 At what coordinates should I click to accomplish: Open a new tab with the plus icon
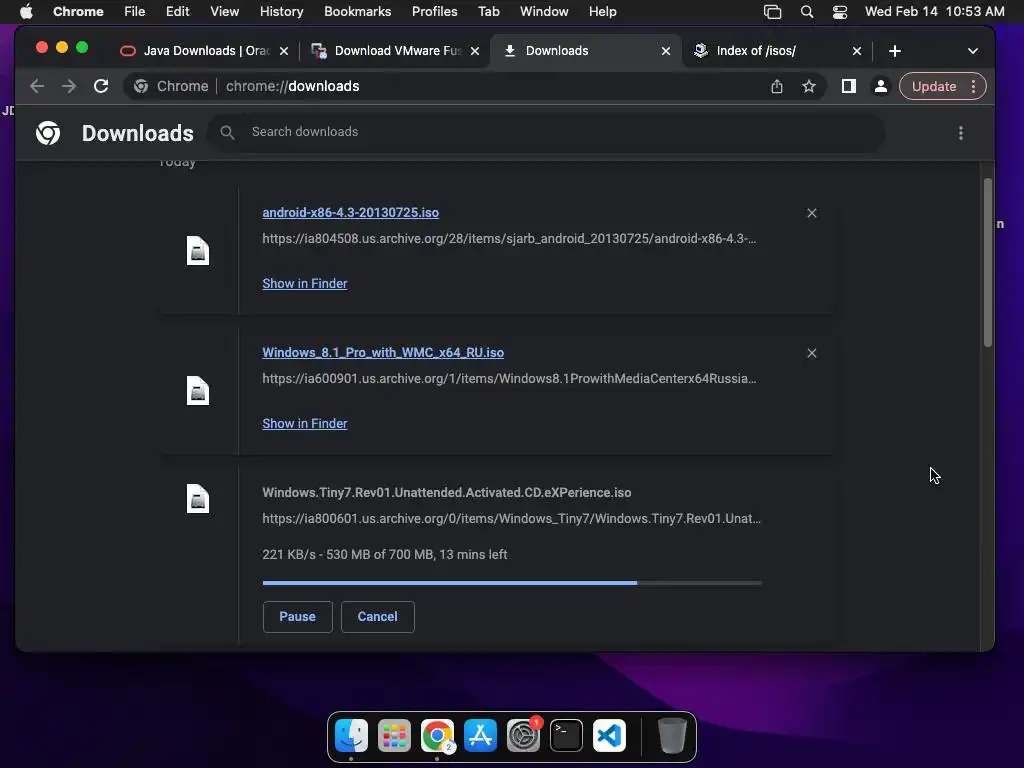point(895,51)
